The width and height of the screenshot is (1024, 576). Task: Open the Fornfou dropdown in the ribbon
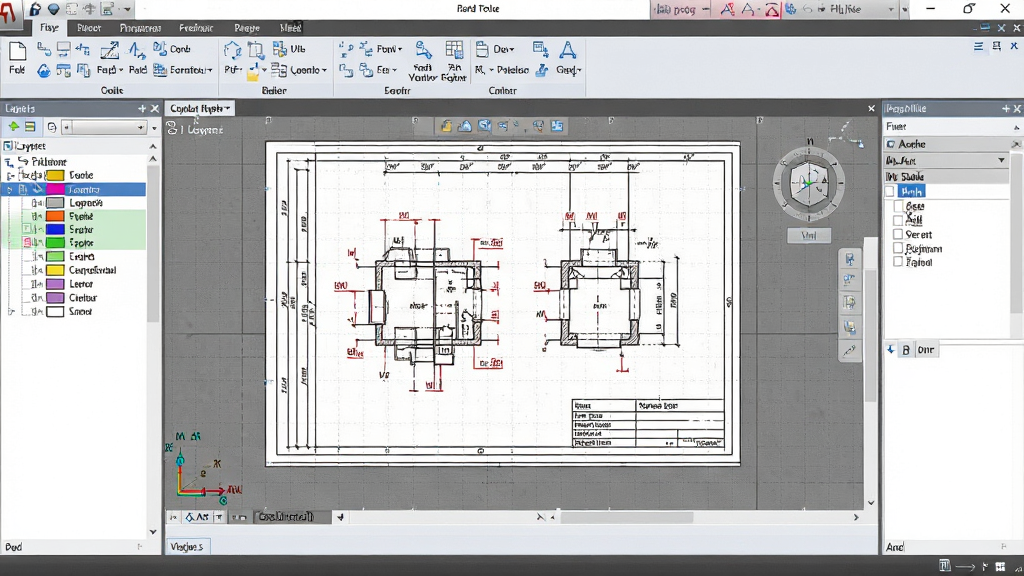click(183, 70)
